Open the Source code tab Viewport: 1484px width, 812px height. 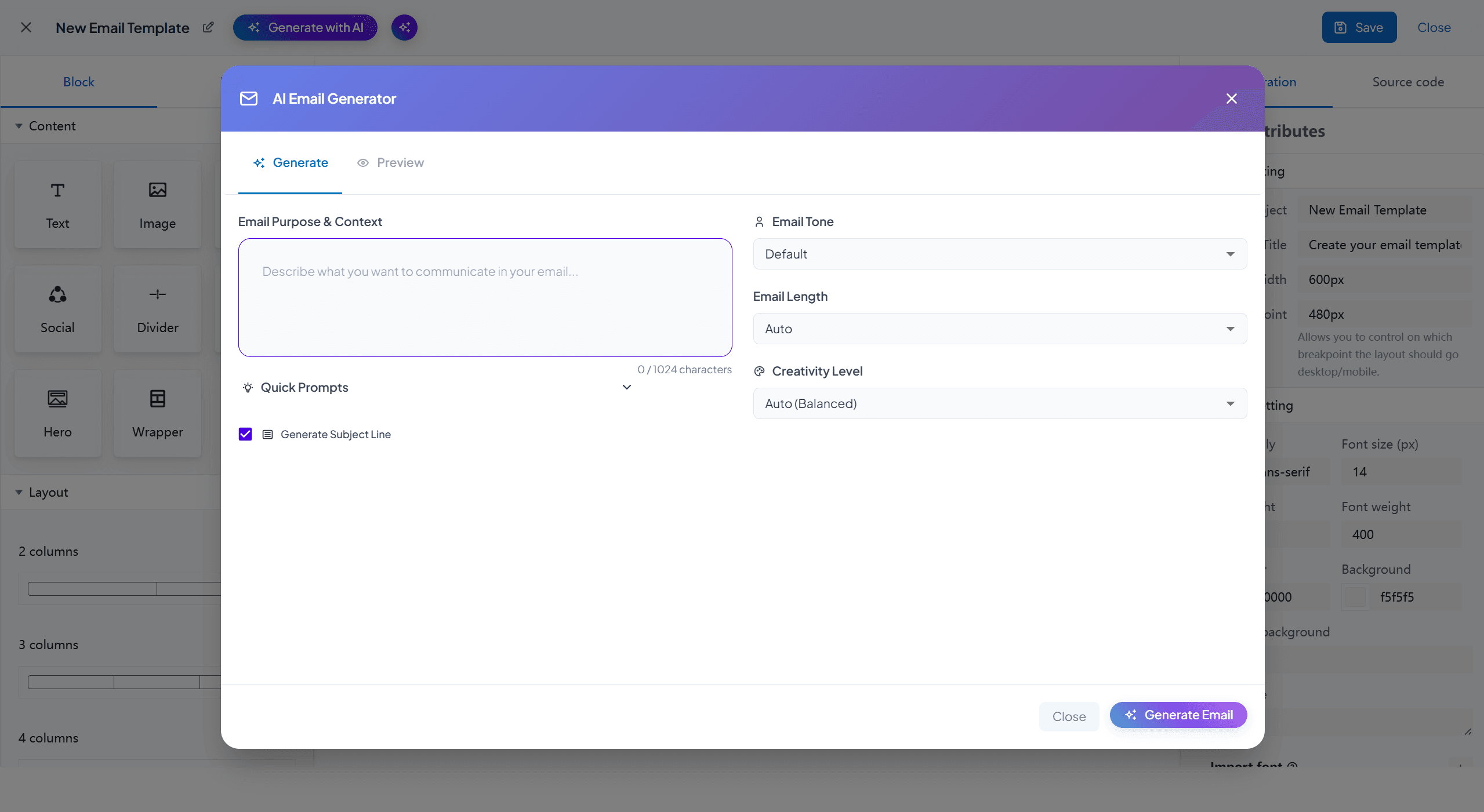pos(1407,82)
